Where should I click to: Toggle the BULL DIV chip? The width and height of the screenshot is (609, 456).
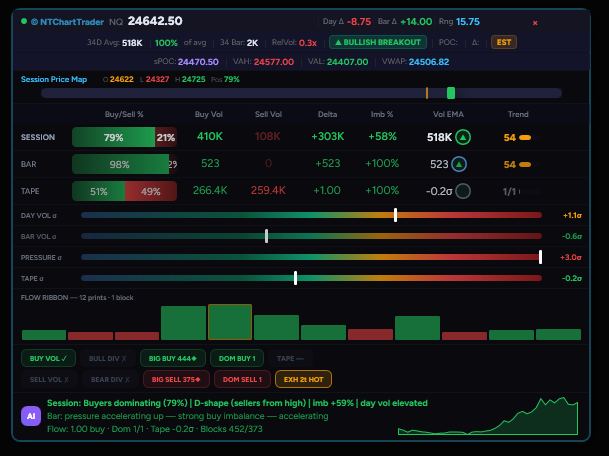[x=108, y=359]
